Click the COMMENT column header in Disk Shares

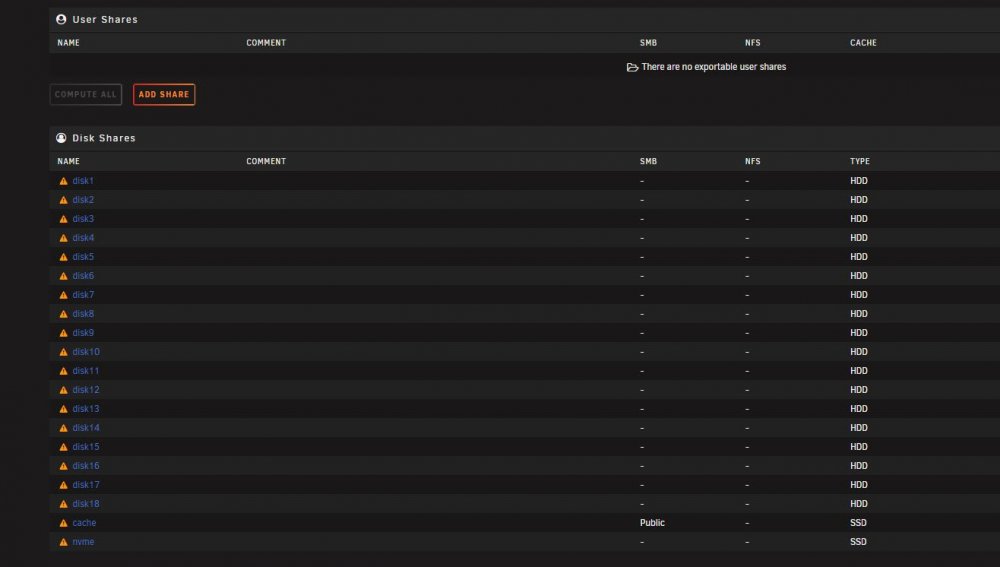[266, 161]
